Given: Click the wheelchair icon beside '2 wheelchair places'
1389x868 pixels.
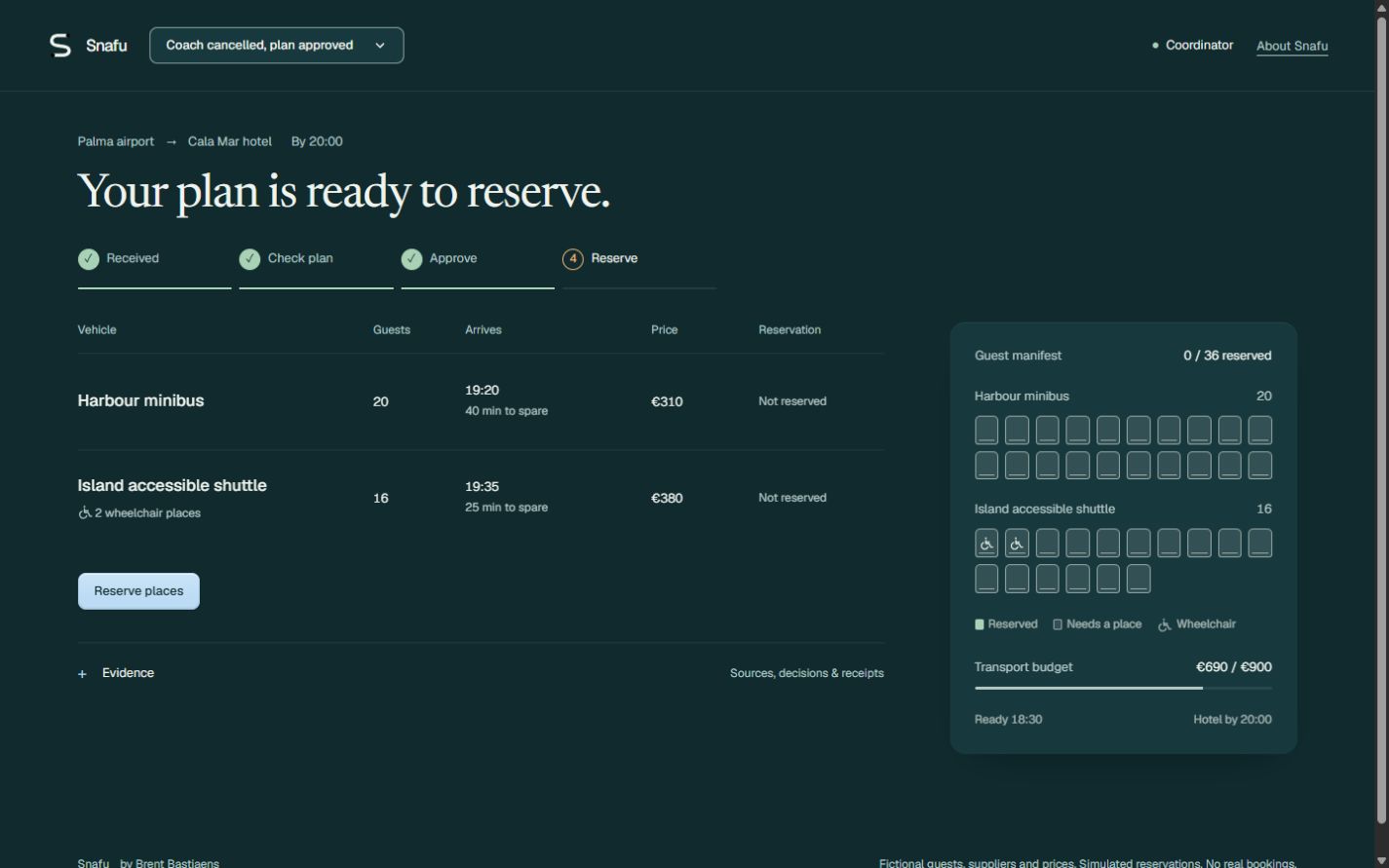Looking at the screenshot, I should (85, 512).
